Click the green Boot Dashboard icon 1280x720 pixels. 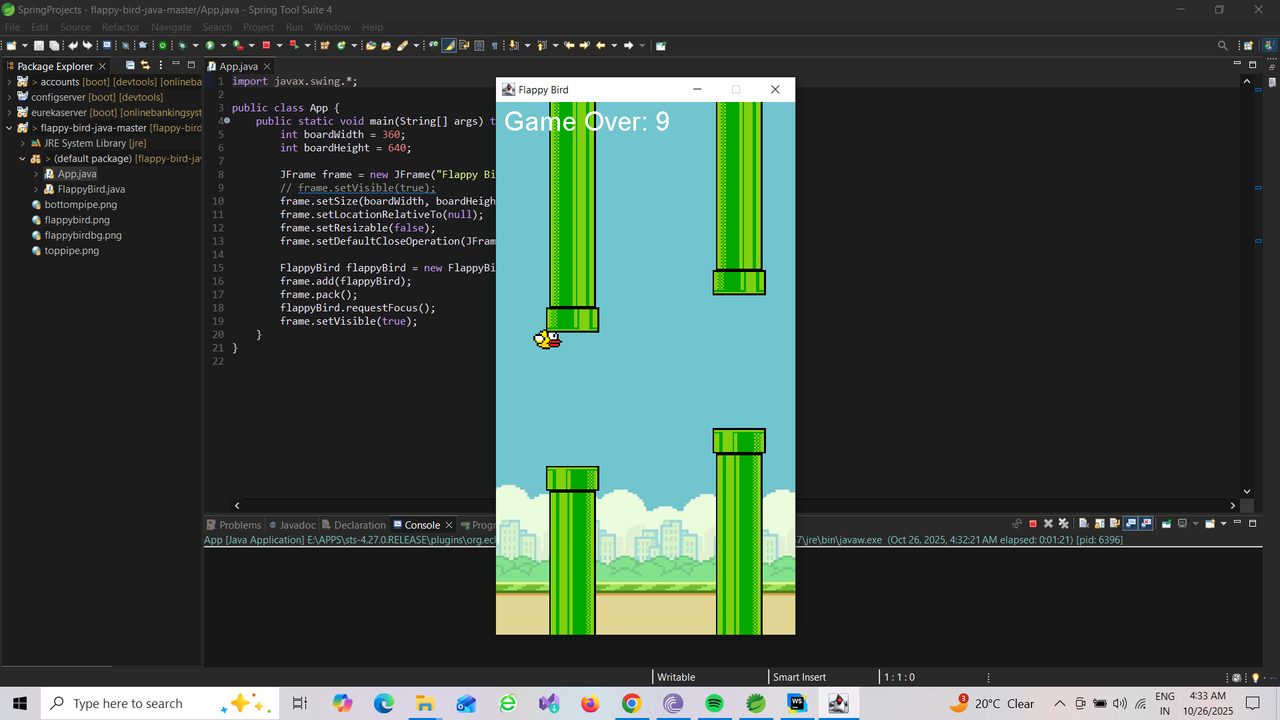[163, 46]
